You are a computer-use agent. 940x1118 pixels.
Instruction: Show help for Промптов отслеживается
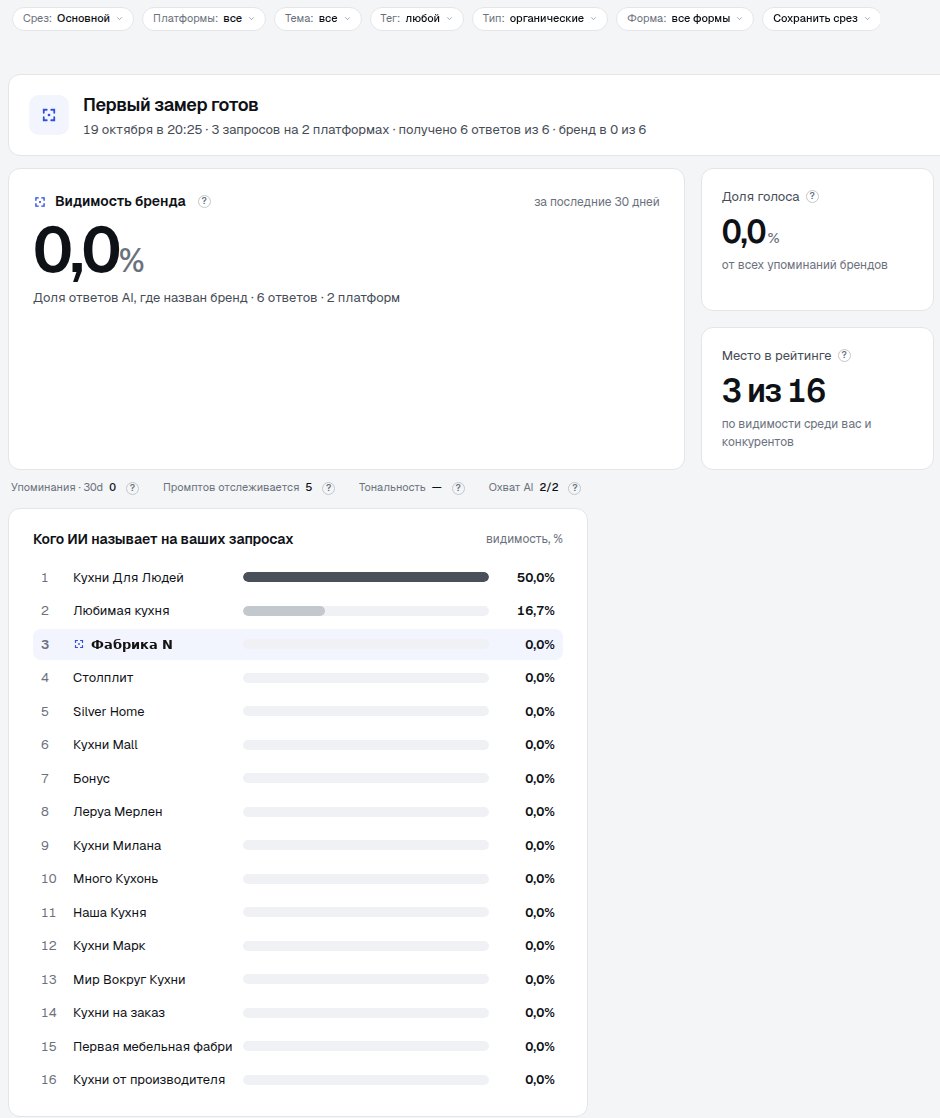328,488
